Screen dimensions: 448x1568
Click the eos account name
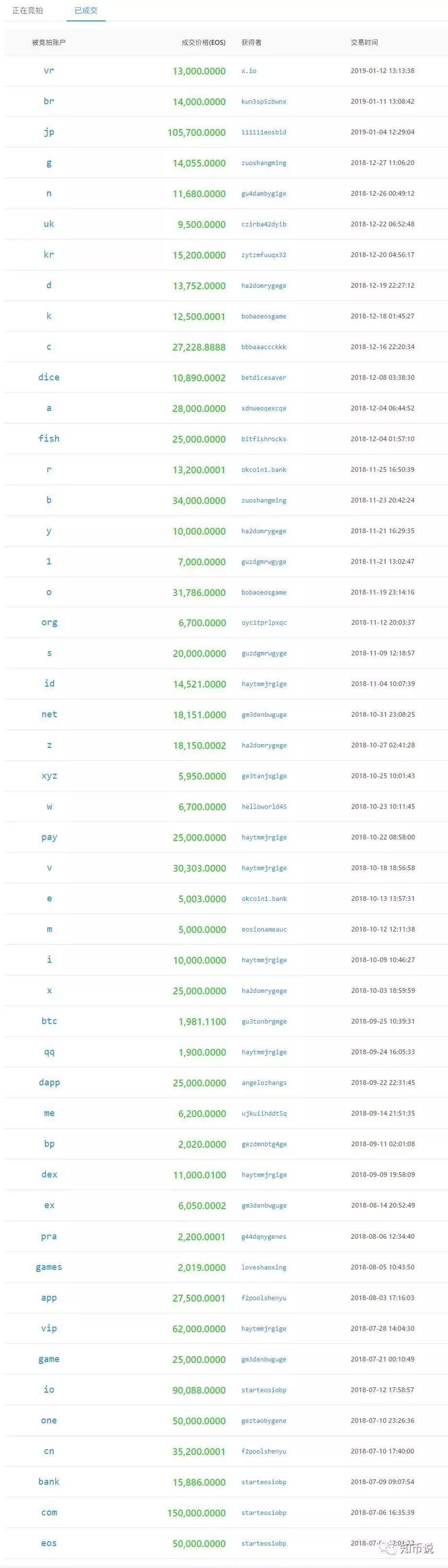point(49,1543)
